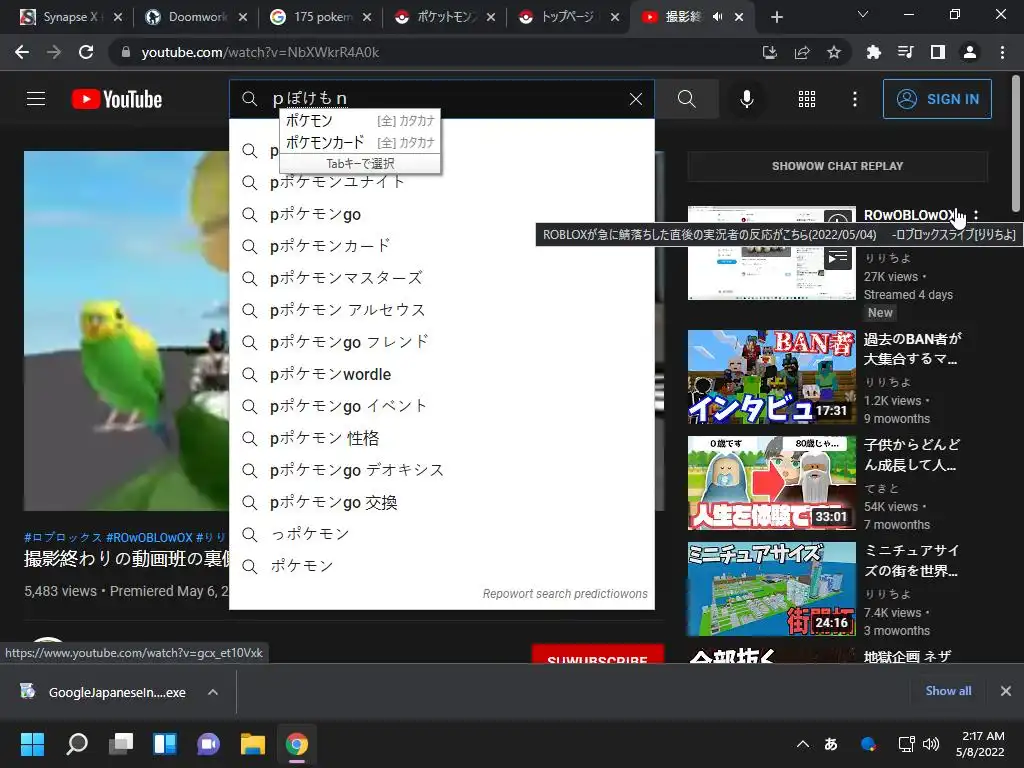The width and height of the screenshot is (1024, 768).
Task: Toggle Chrome side panel
Action: point(938,52)
